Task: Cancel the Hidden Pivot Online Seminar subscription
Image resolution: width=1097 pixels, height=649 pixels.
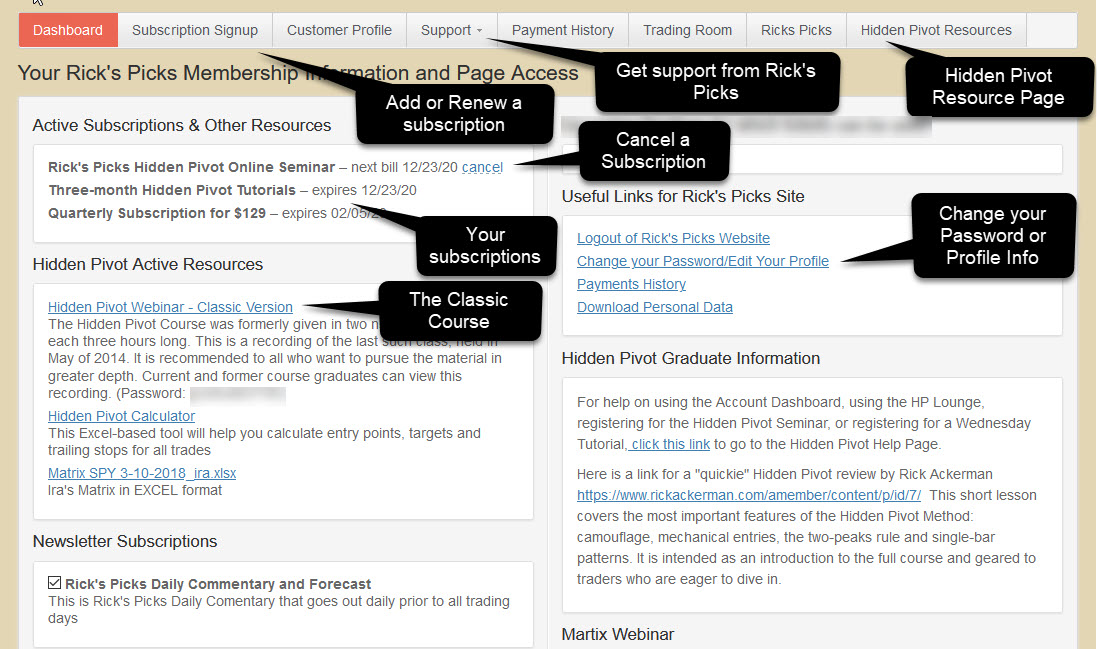Action: point(482,167)
